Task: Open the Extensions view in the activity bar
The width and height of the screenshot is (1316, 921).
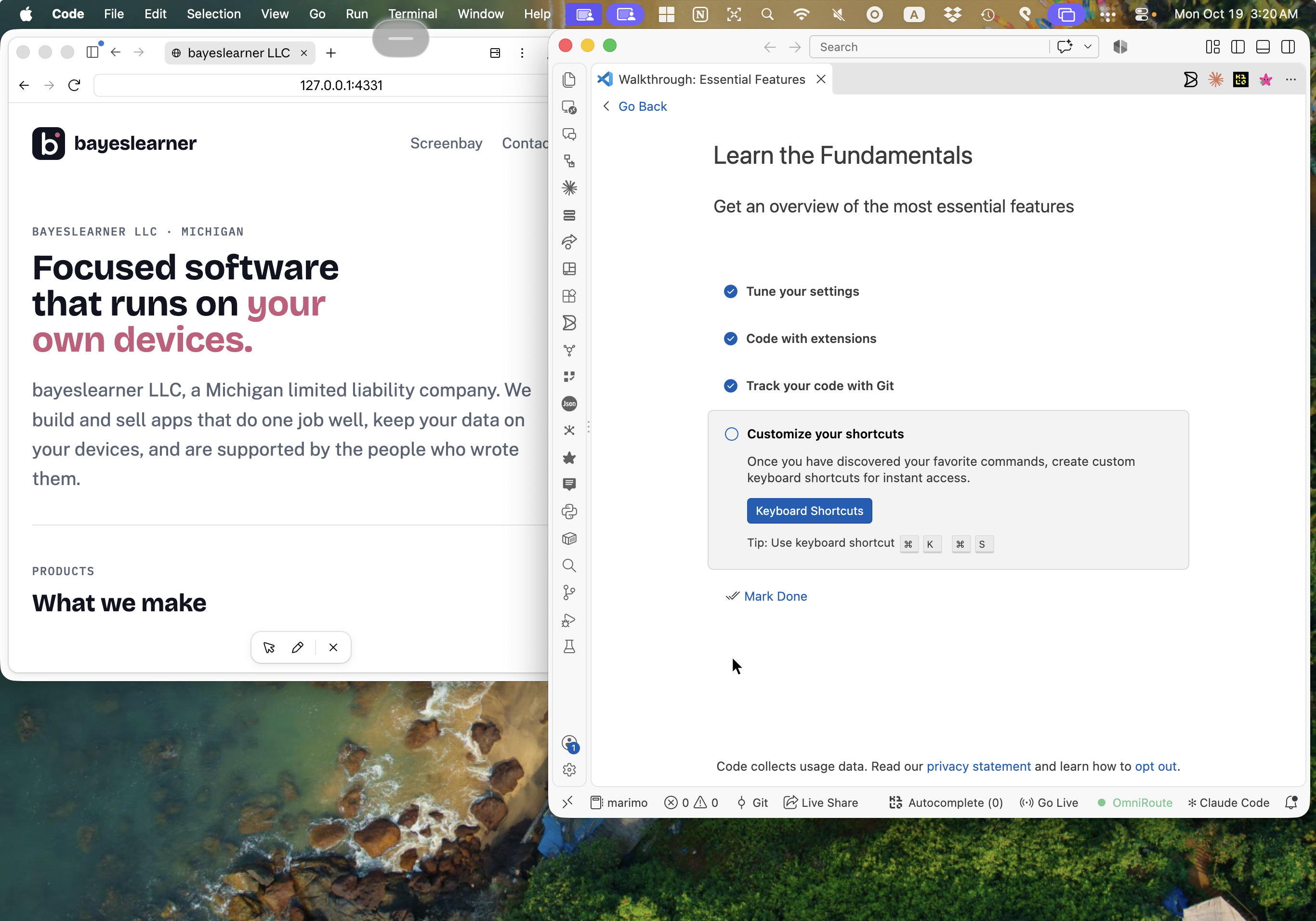Action: (x=569, y=296)
